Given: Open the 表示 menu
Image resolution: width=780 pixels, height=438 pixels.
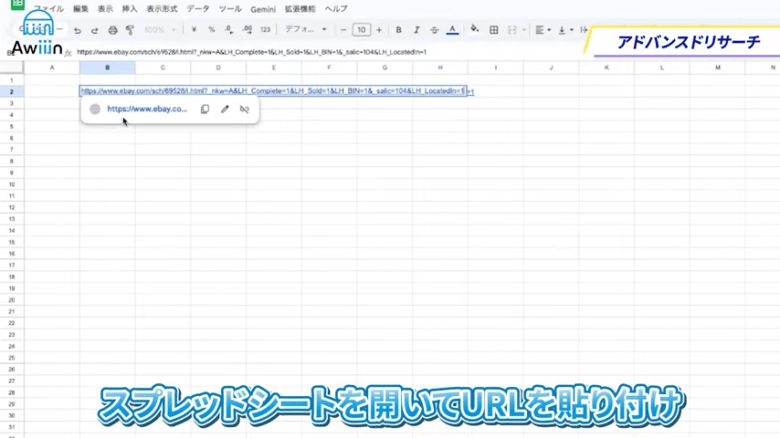Looking at the screenshot, I should coord(105,9).
